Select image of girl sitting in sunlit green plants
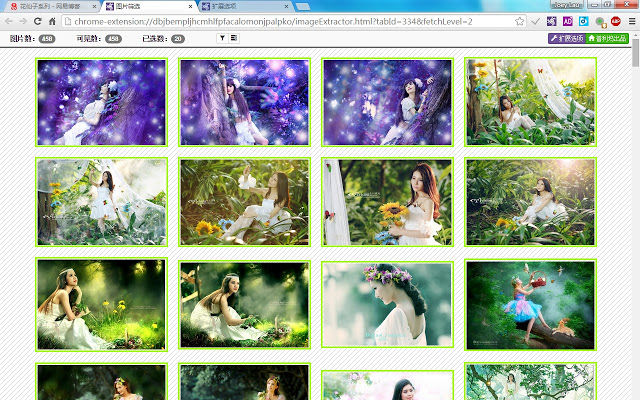Viewport: 640px width, 400px height. [531, 202]
